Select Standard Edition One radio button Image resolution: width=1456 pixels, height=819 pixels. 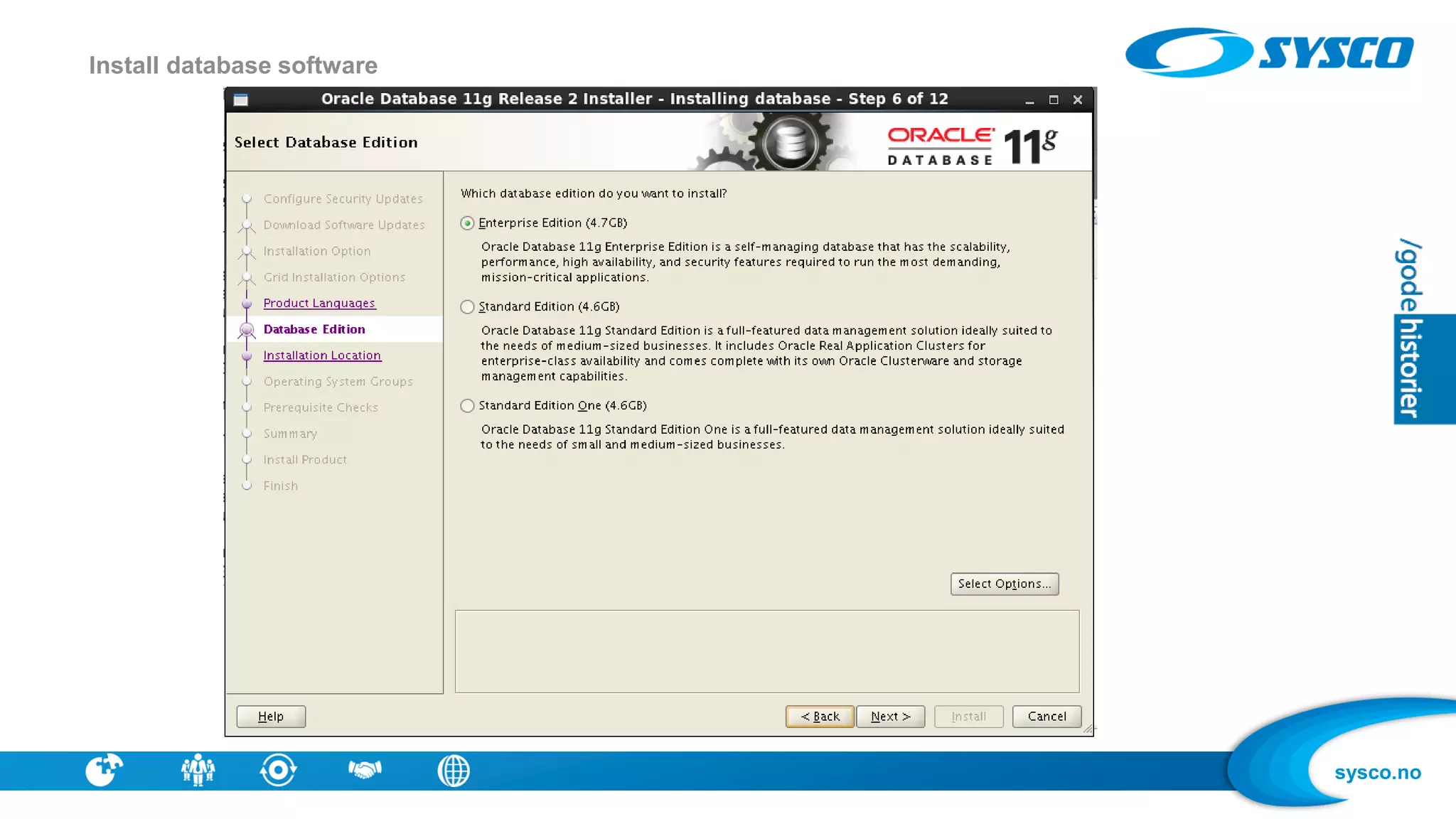coord(467,406)
